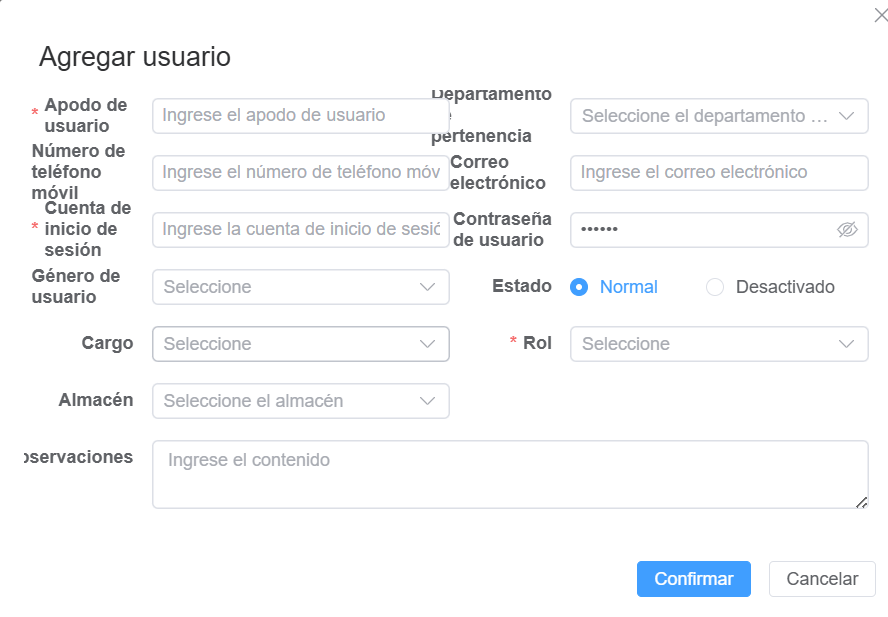This screenshot has height=617, width=888.
Task: Click the Cargo dropdown chevron arrow
Action: pos(428,344)
